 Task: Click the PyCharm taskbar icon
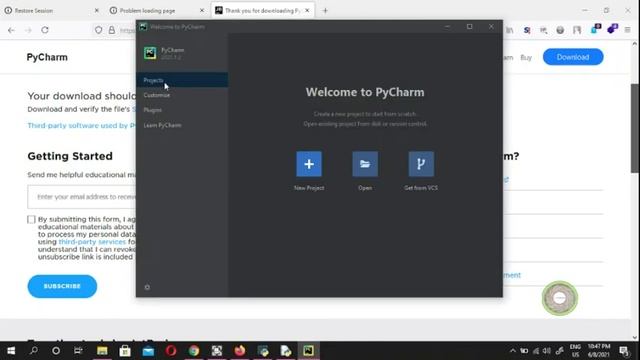click(308, 351)
